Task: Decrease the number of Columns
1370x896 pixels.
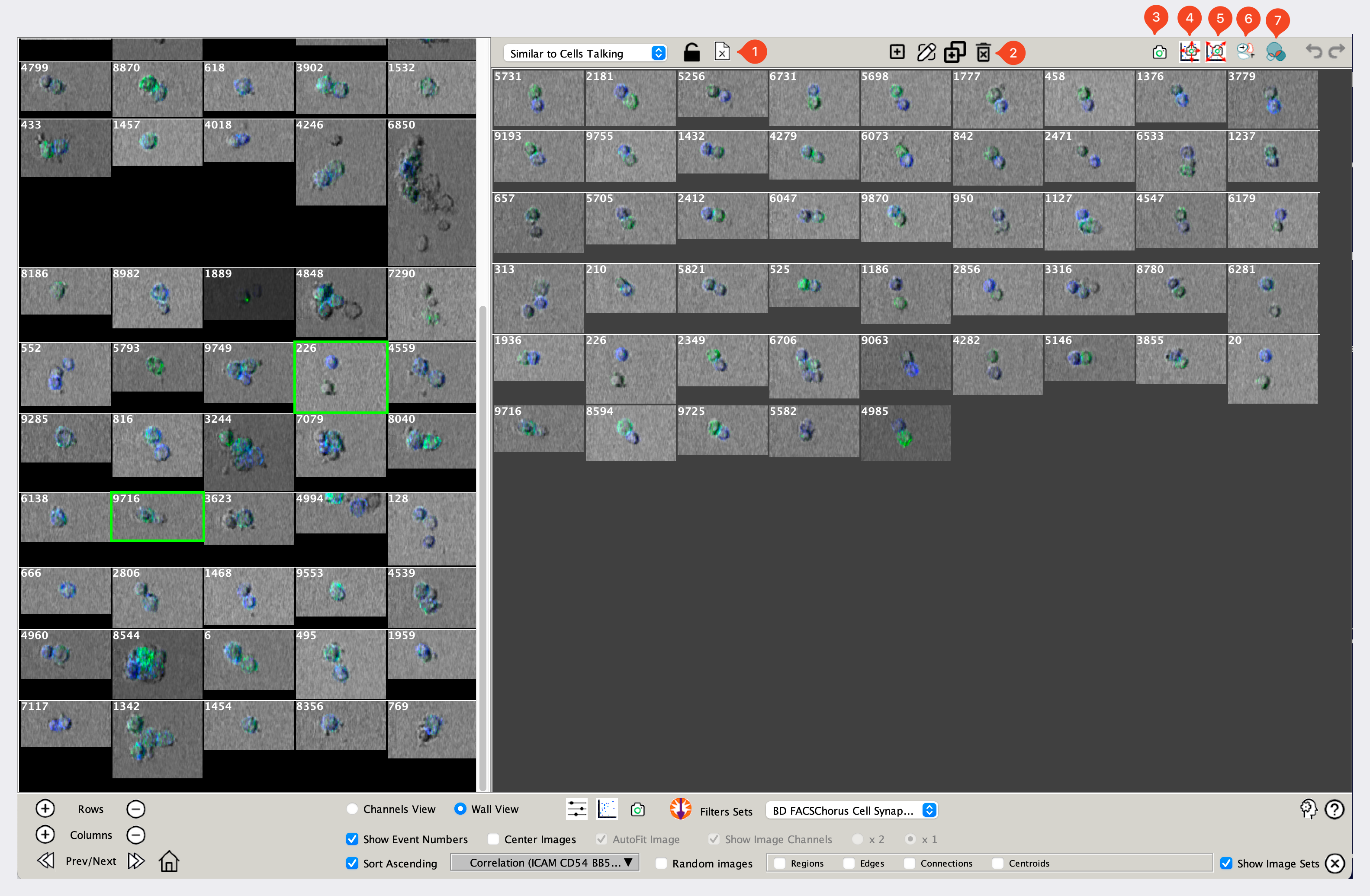Action: click(136, 835)
